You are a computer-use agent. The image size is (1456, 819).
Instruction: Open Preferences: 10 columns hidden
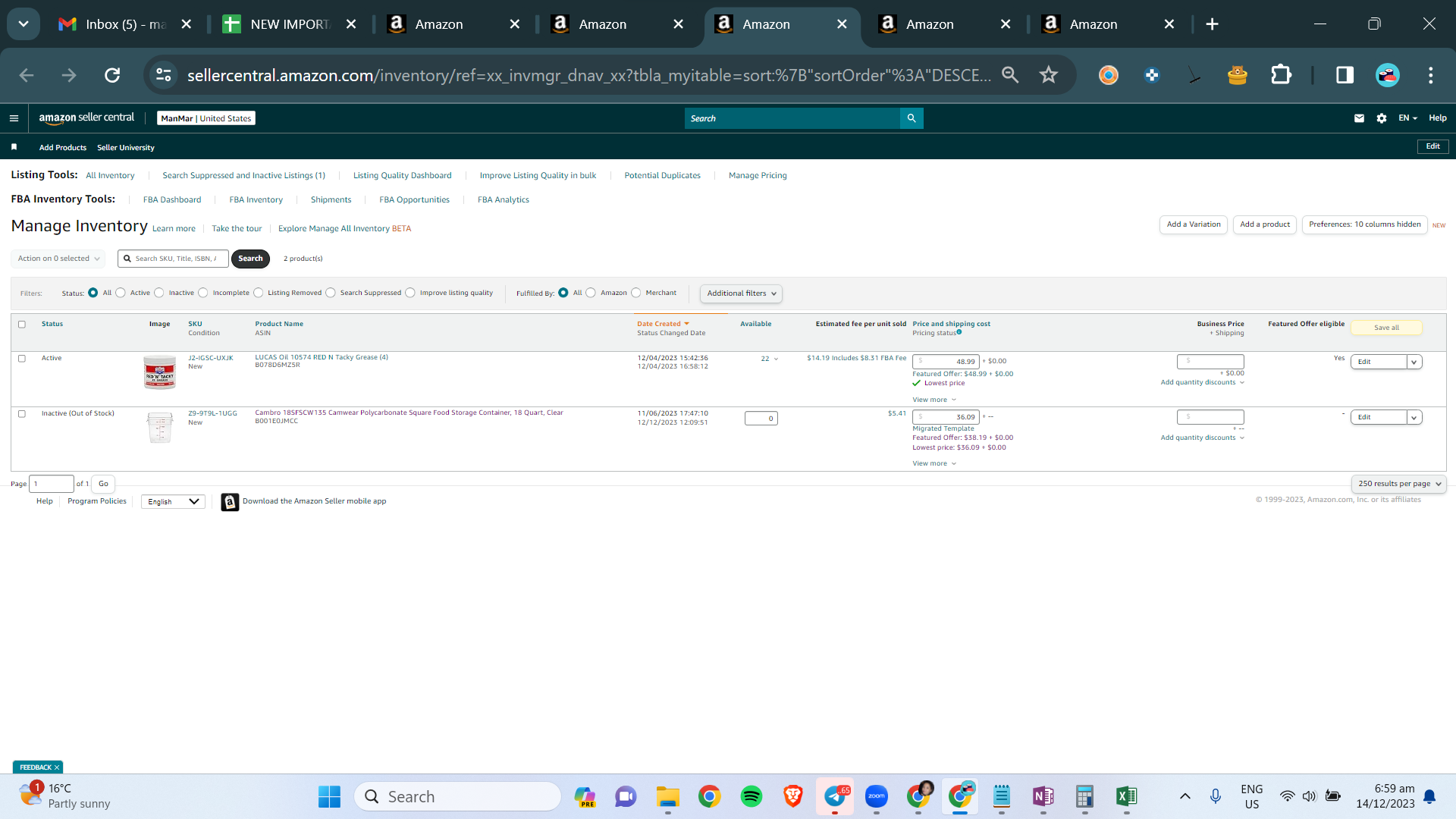click(x=1365, y=224)
